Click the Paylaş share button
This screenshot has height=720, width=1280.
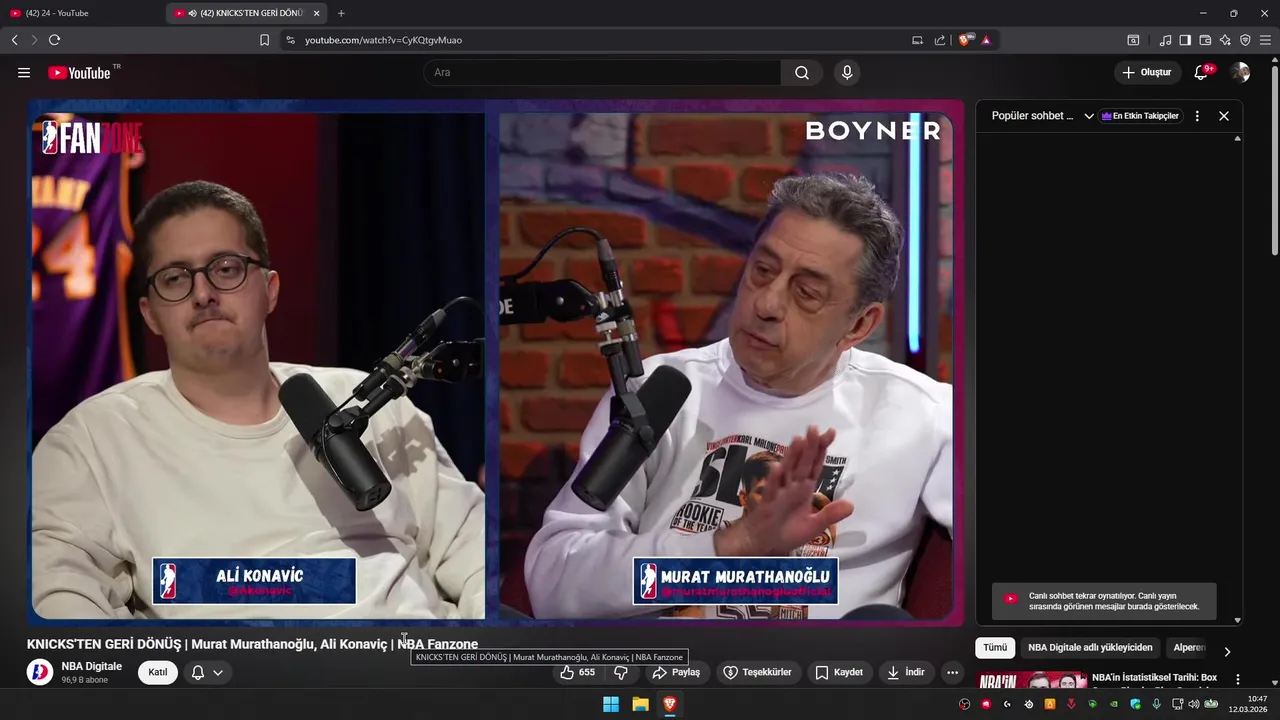click(x=676, y=672)
